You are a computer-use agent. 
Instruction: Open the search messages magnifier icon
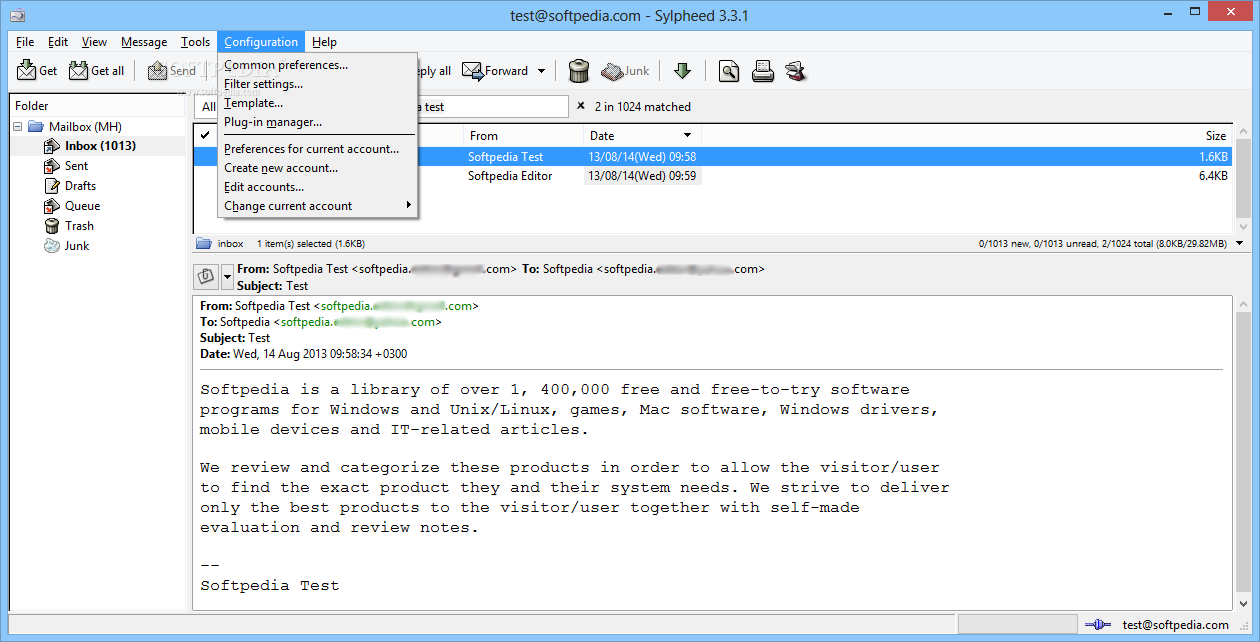pyautogui.click(x=730, y=71)
